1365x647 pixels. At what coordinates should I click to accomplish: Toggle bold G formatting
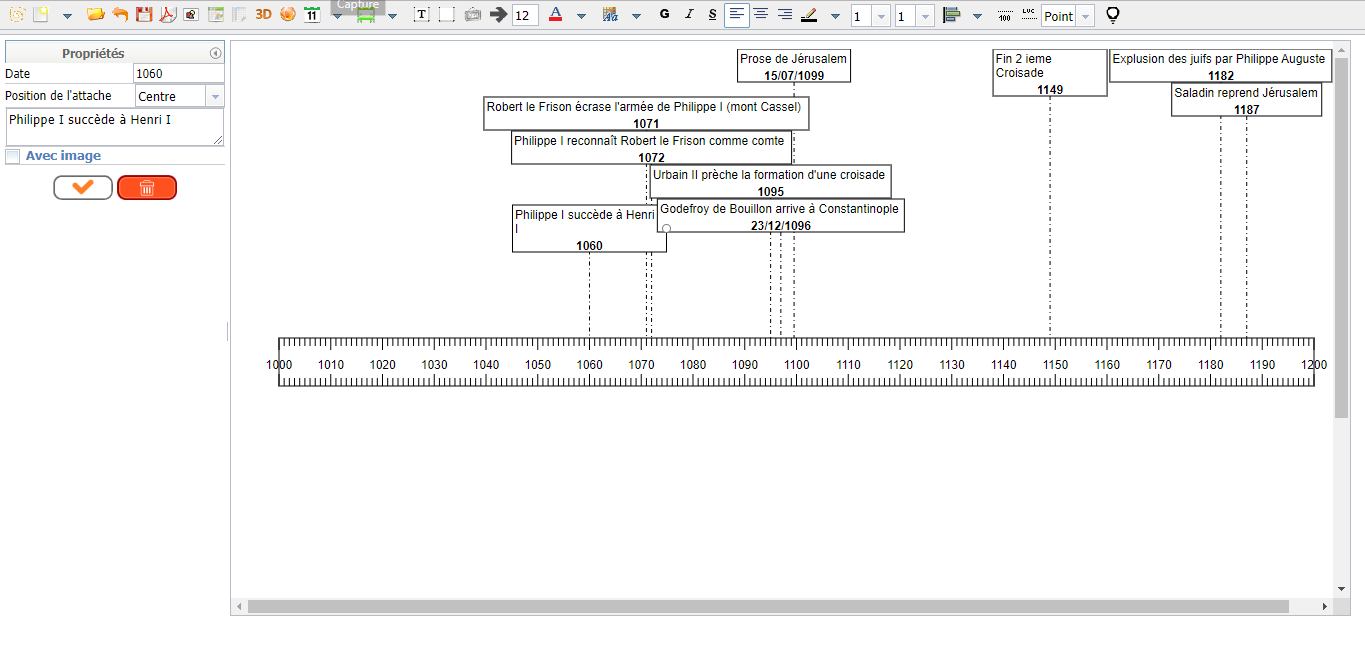(665, 15)
